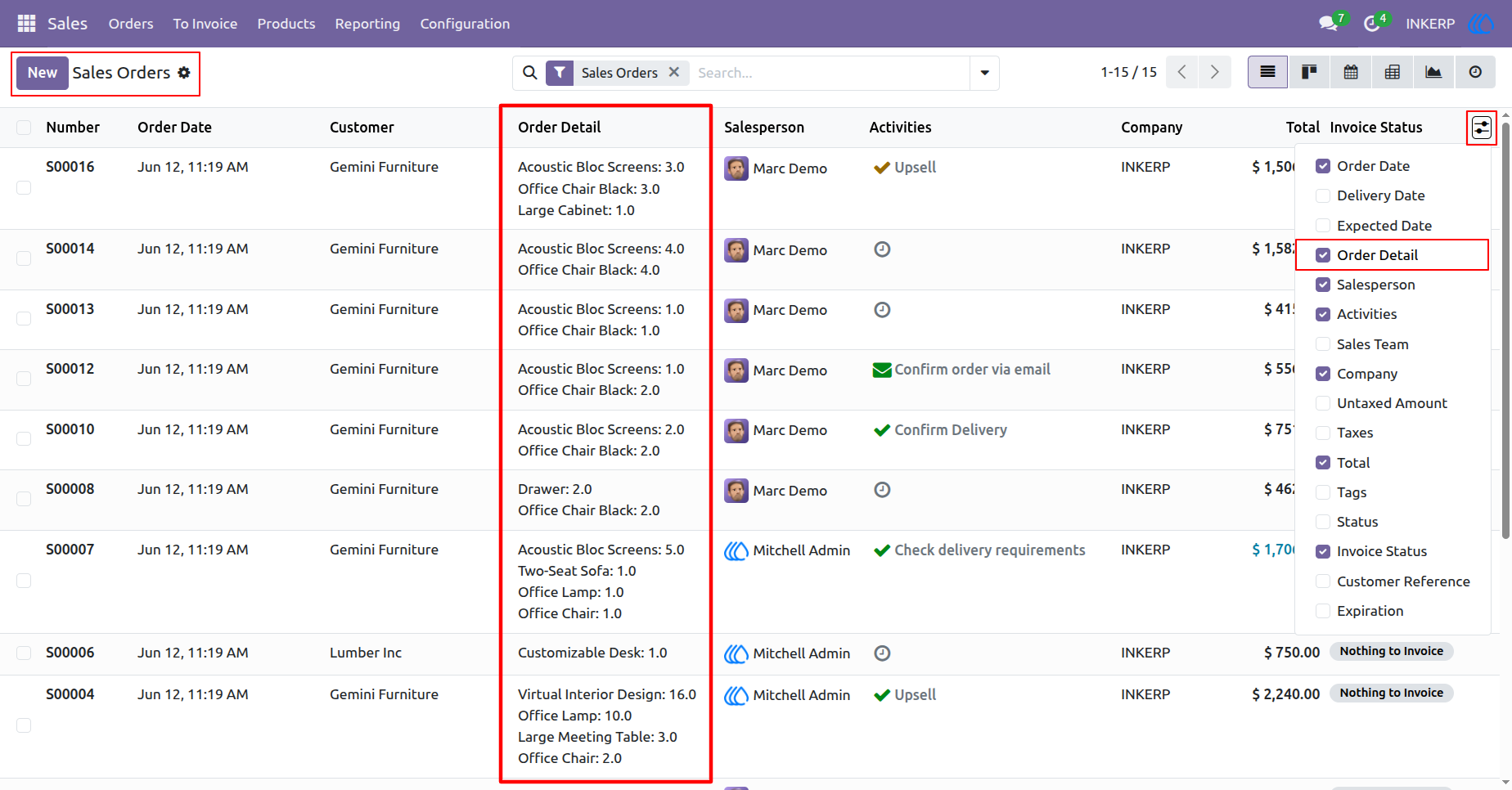Click the New button
The width and height of the screenshot is (1512, 790).
click(43, 73)
